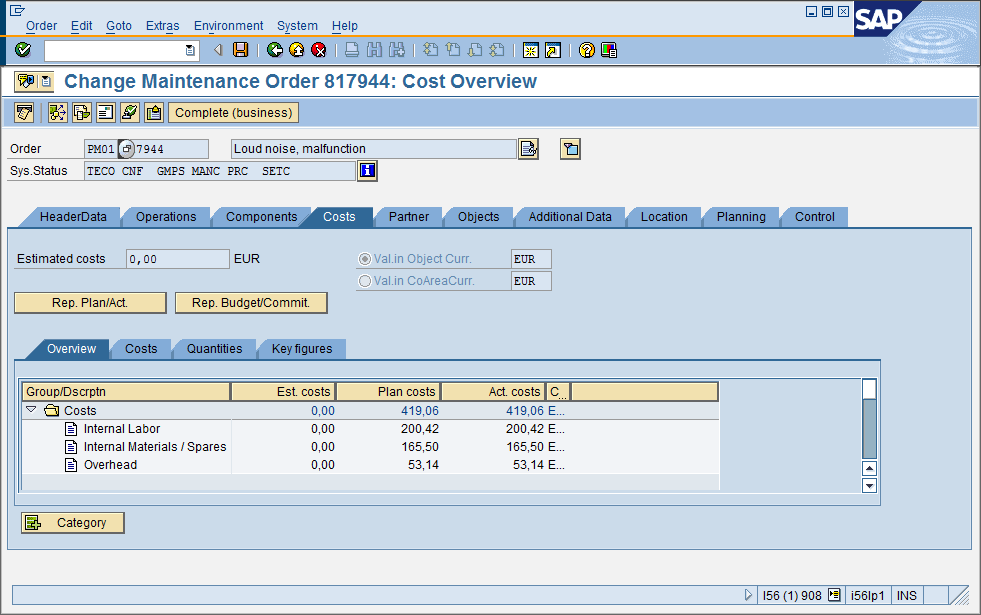Viewport: 981px width, 615px height.
Task: Click the title bar services icon
Action: 26,81
